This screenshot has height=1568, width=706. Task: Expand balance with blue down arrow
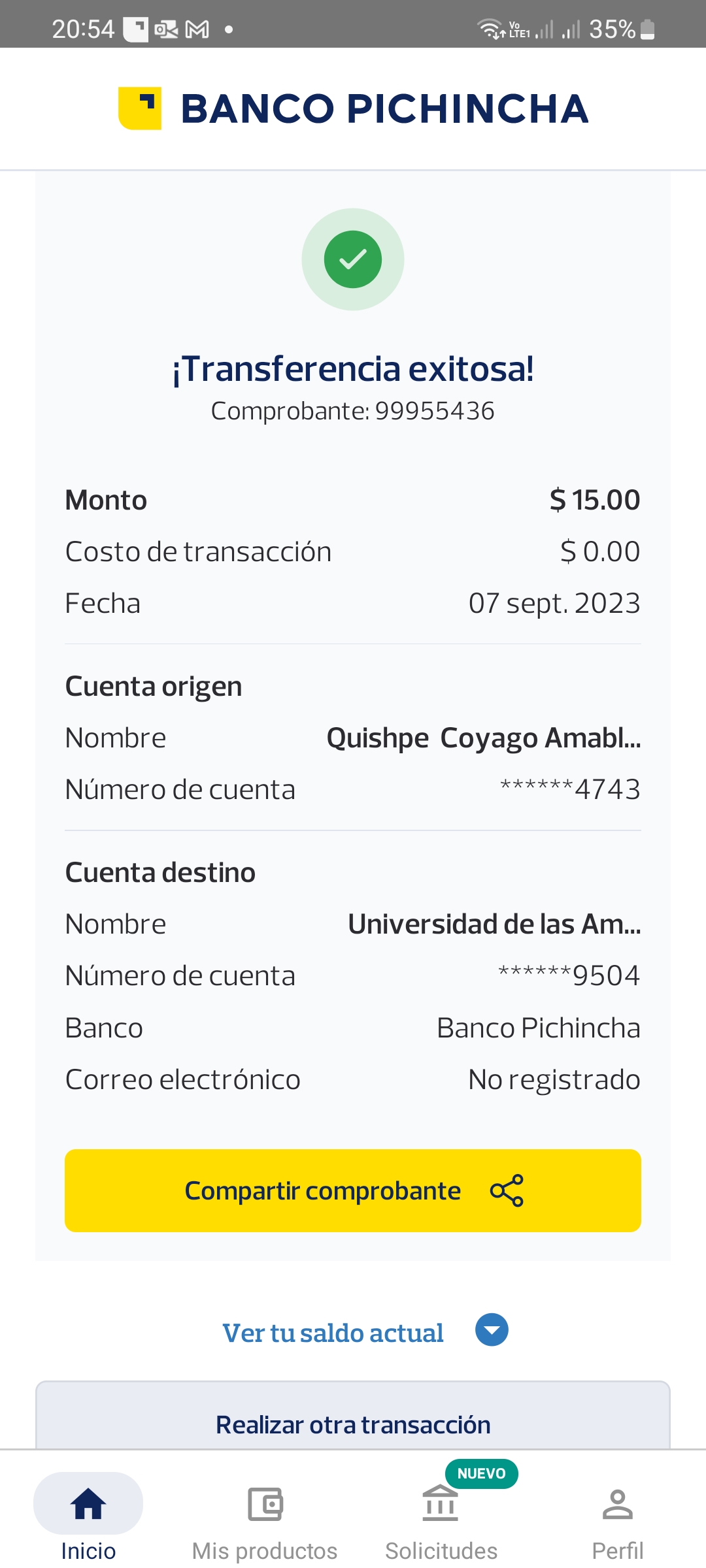pos(492,1330)
